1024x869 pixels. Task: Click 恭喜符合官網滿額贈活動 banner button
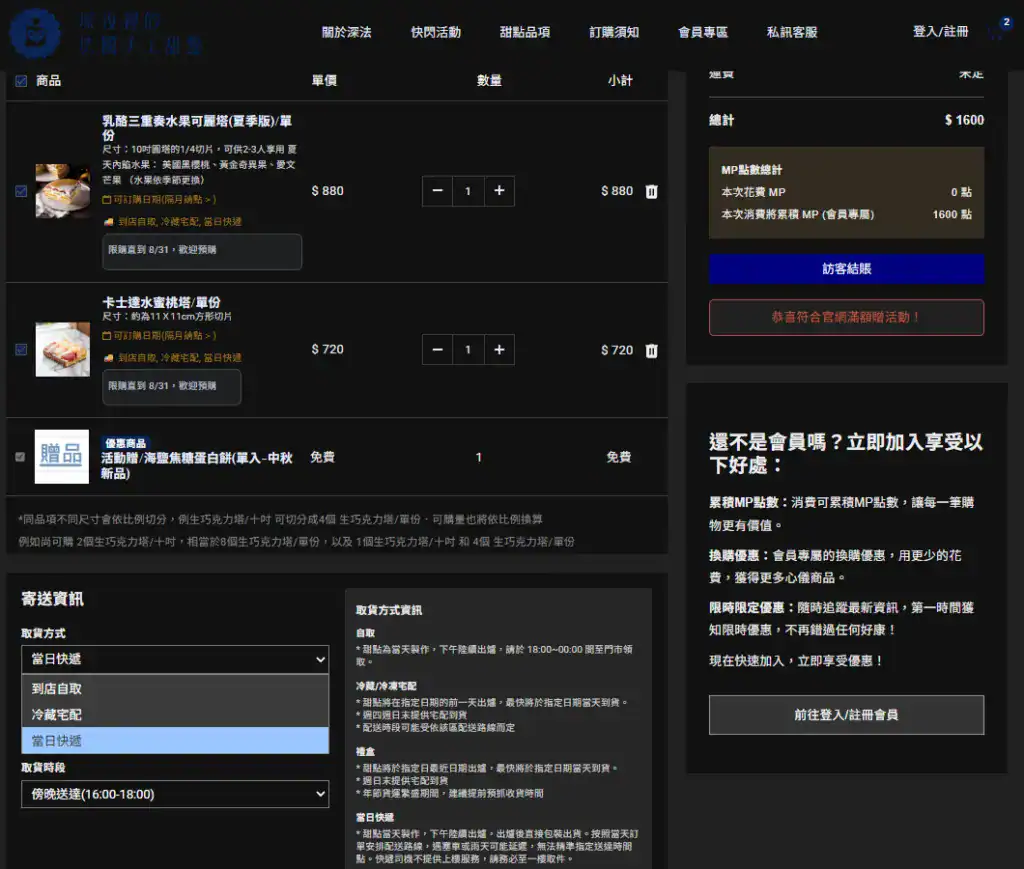[x=846, y=317]
